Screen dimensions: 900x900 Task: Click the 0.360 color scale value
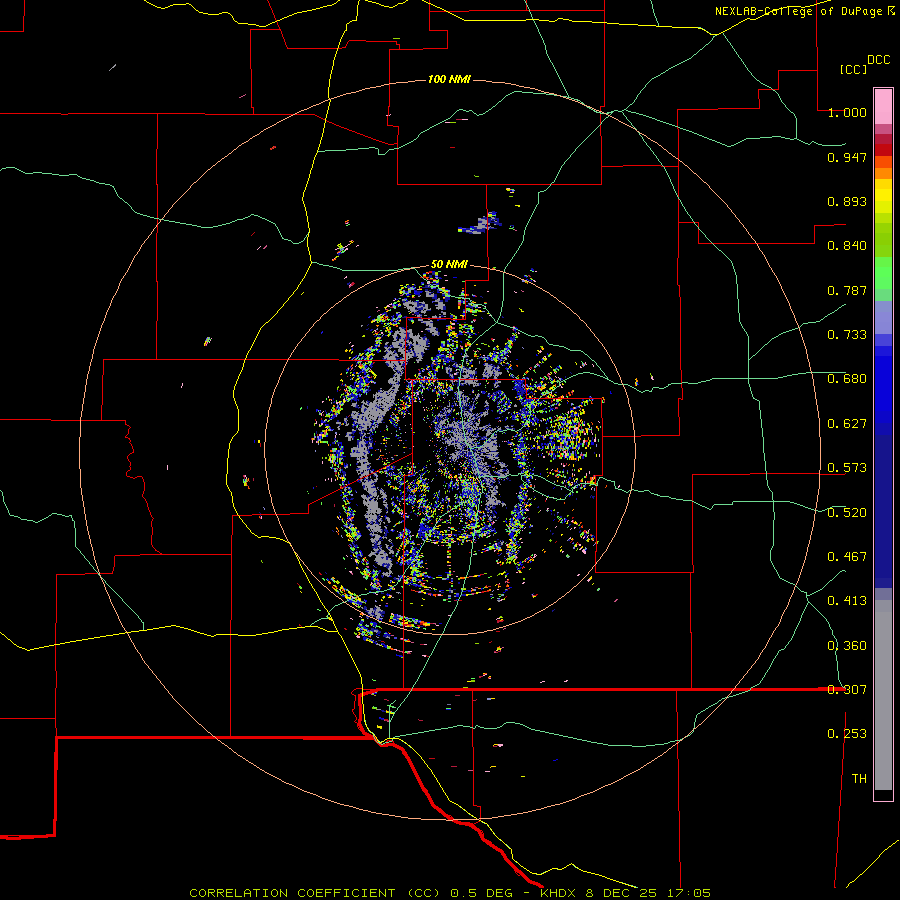(847, 646)
